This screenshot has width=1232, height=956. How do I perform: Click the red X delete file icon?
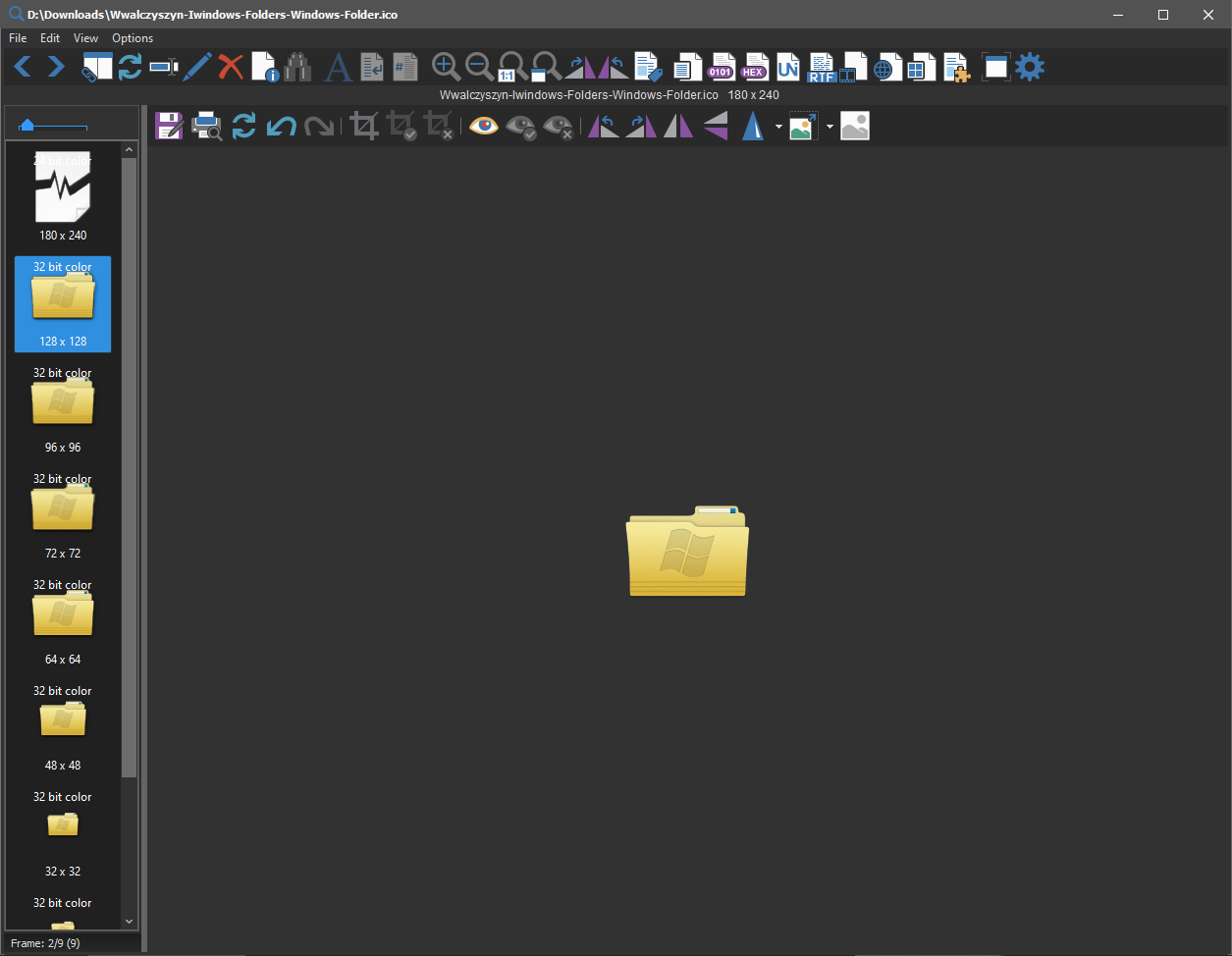coord(231,67)
